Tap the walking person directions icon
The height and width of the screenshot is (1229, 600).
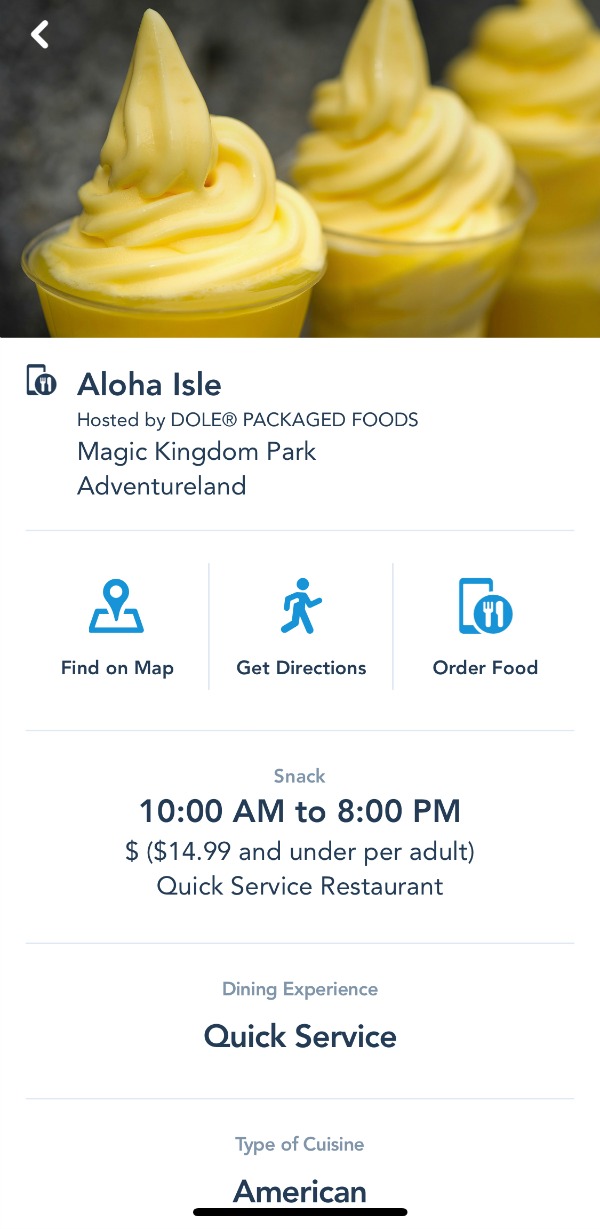pos(301,607)
